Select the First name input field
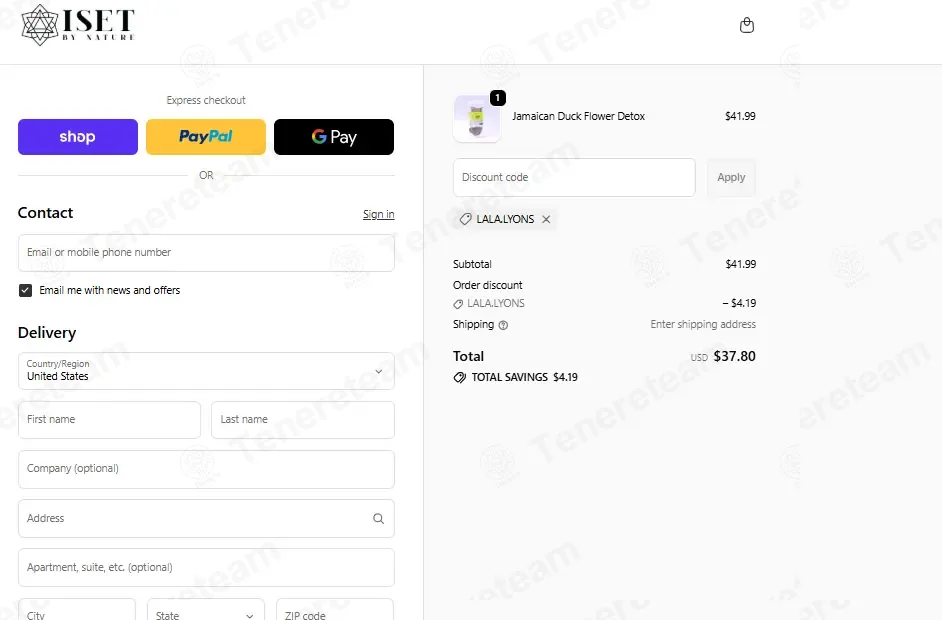 (109, 420)
